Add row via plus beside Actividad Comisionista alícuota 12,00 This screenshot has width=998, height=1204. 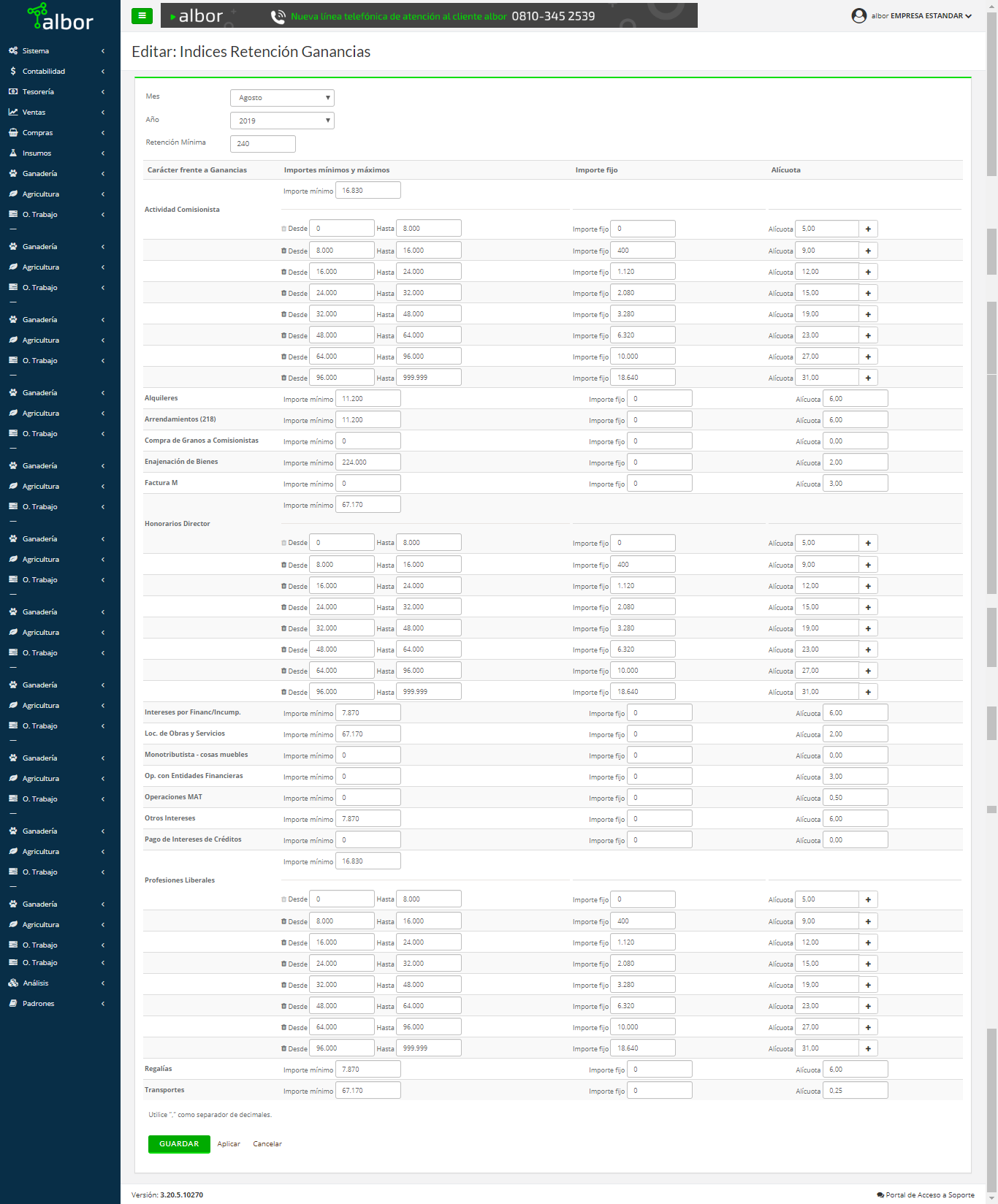tap(868, 272)
